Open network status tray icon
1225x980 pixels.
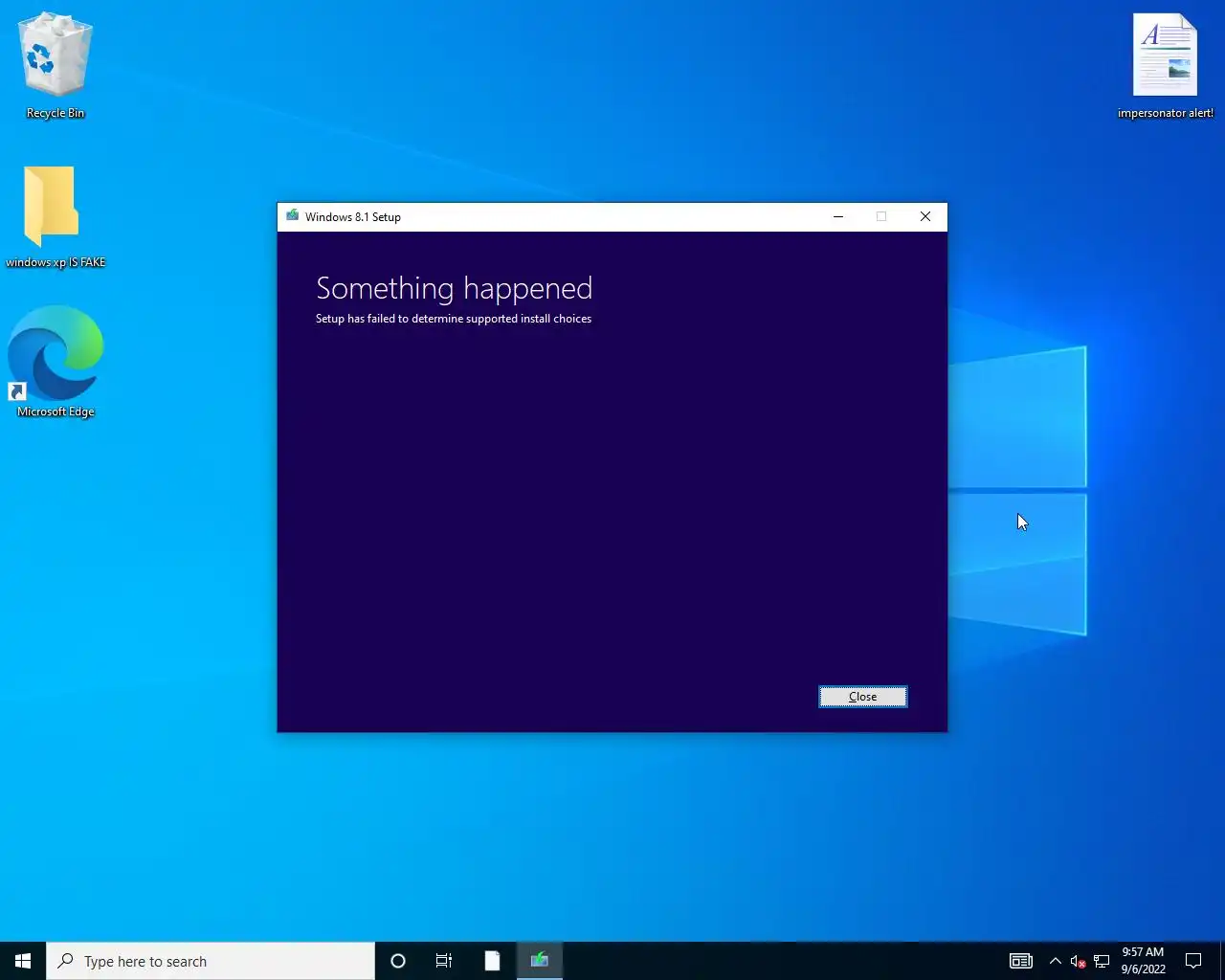[1102, 961]
